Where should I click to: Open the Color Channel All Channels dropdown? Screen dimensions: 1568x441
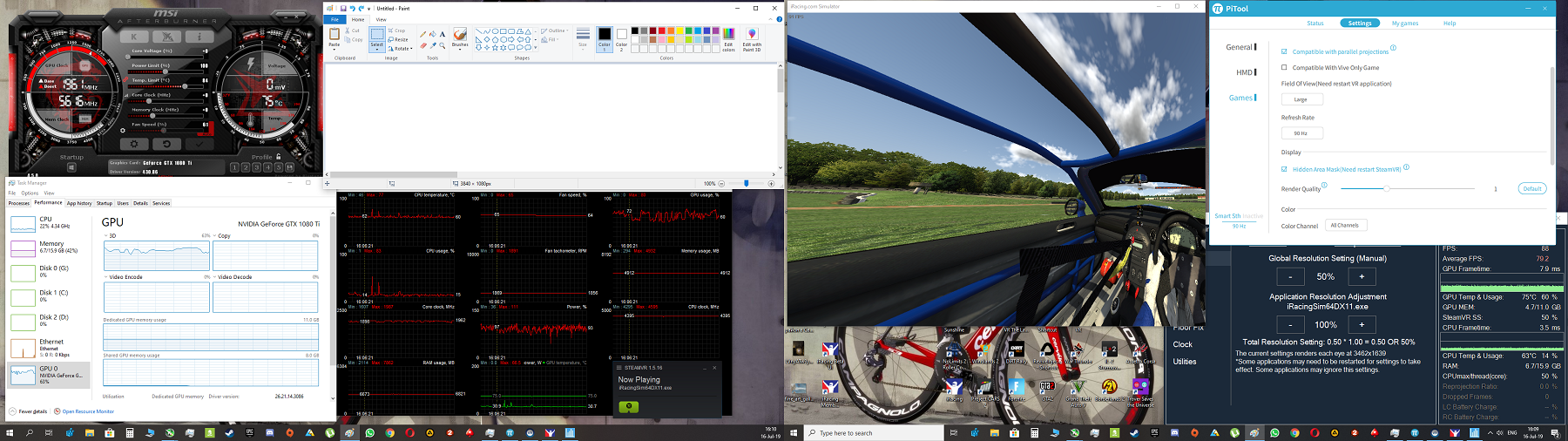[x=1344, y=225]
